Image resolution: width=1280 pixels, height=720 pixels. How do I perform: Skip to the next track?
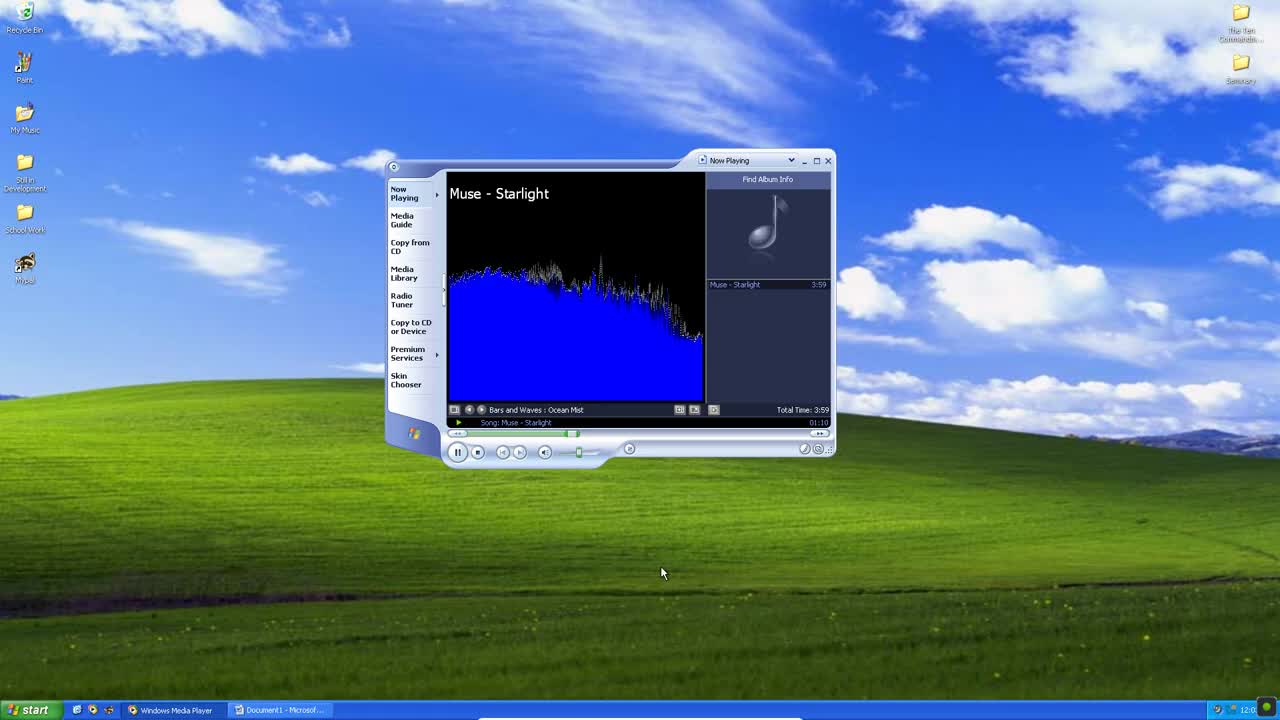(520, 452)
